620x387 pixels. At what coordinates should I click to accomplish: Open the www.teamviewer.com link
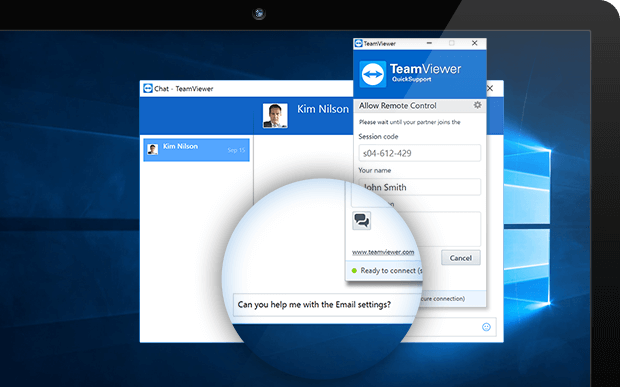tap(383, 252)
